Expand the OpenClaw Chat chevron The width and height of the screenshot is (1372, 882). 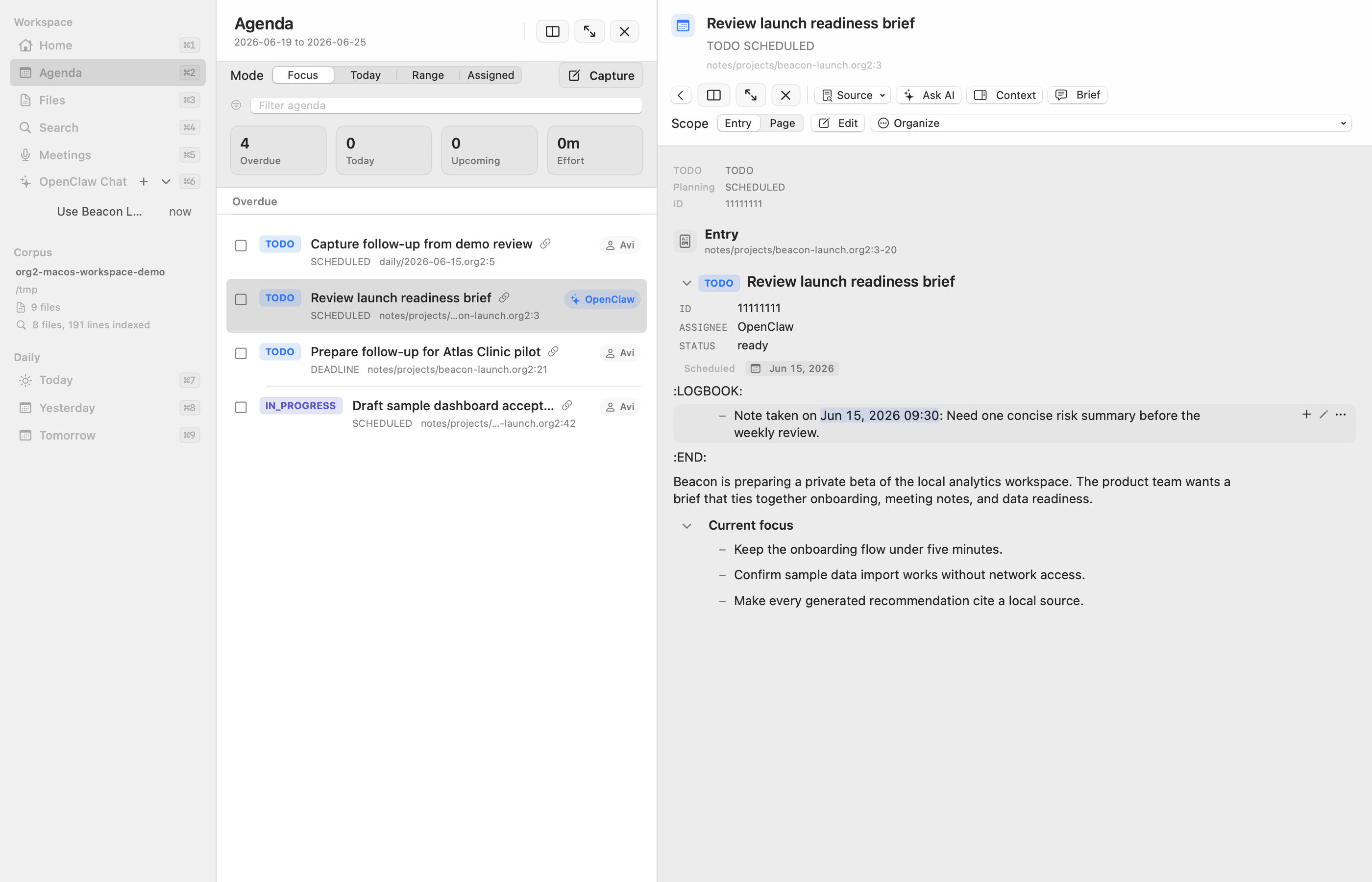coord(166,182)
